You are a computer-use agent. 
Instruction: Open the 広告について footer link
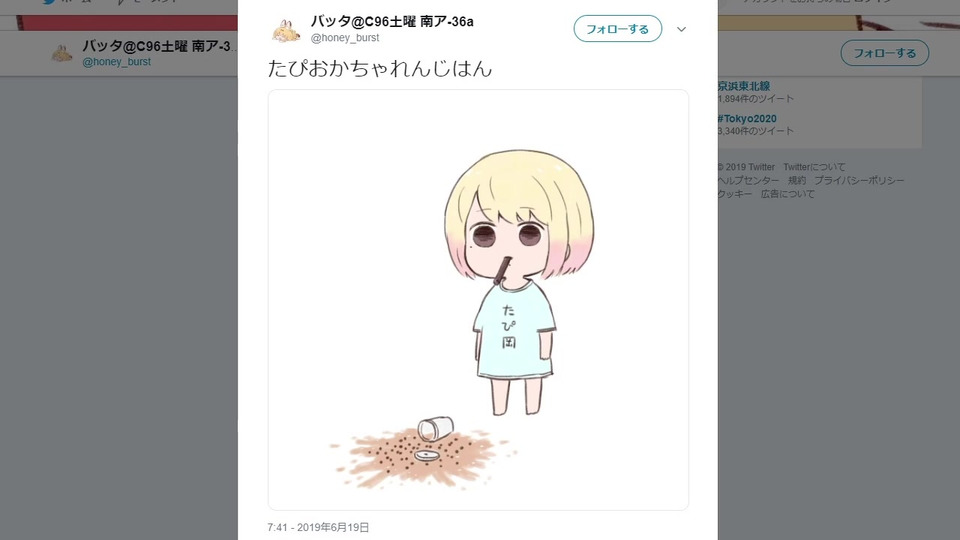[x=787, y=194]
